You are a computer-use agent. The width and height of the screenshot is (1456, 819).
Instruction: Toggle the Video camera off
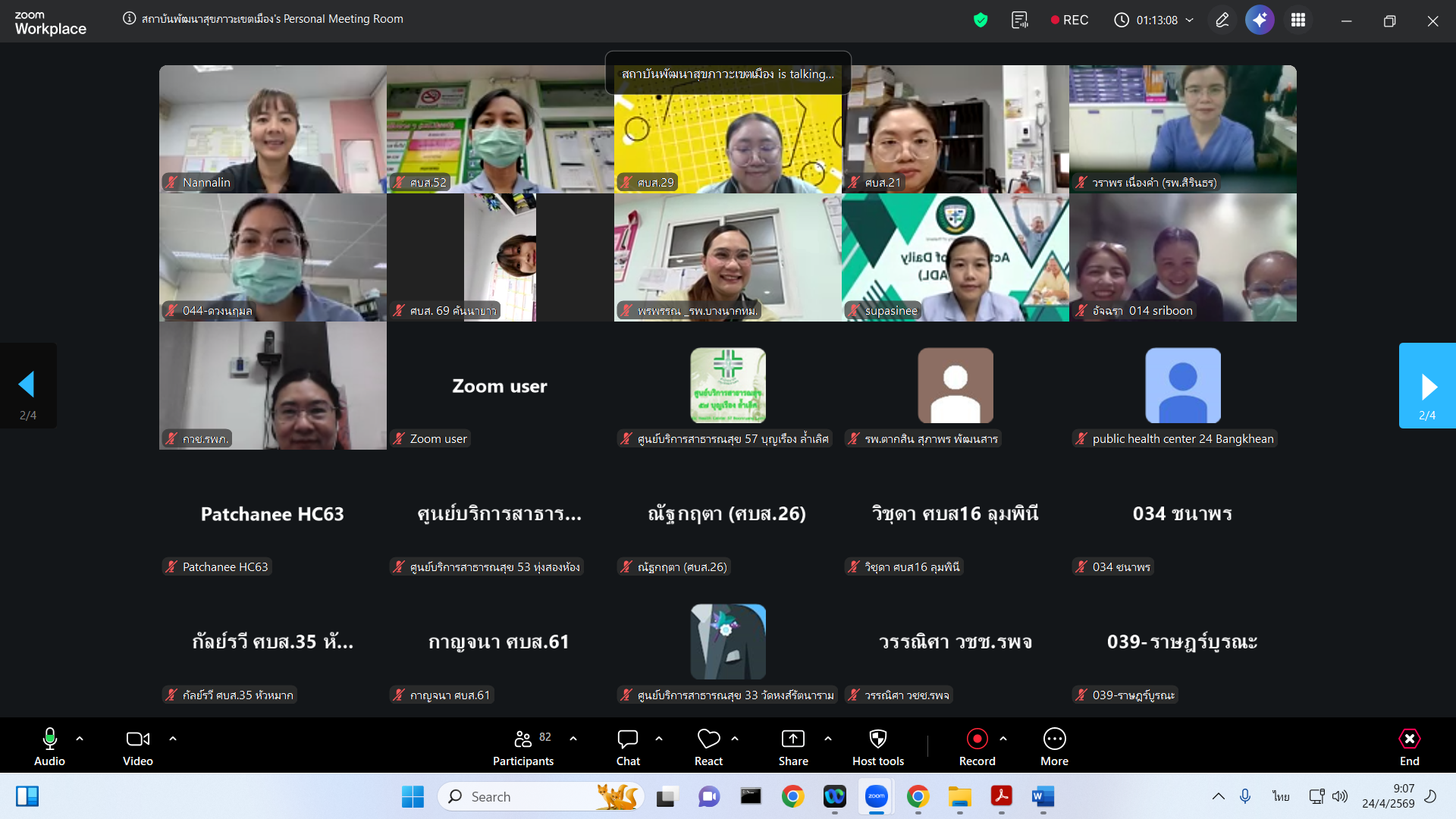(x=137, y=739)
